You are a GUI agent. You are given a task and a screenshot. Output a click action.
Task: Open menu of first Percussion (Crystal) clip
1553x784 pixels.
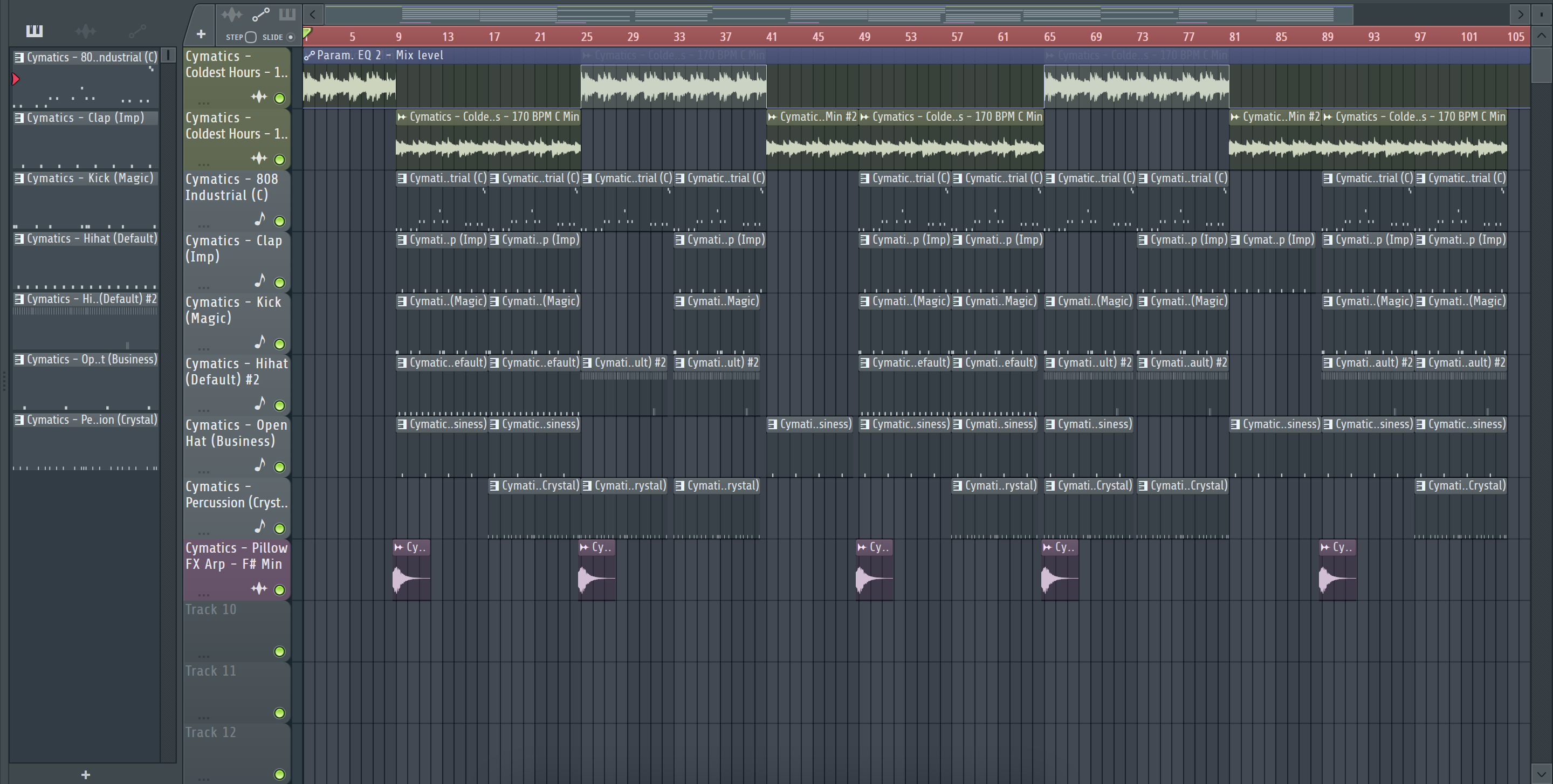(494, 486)
